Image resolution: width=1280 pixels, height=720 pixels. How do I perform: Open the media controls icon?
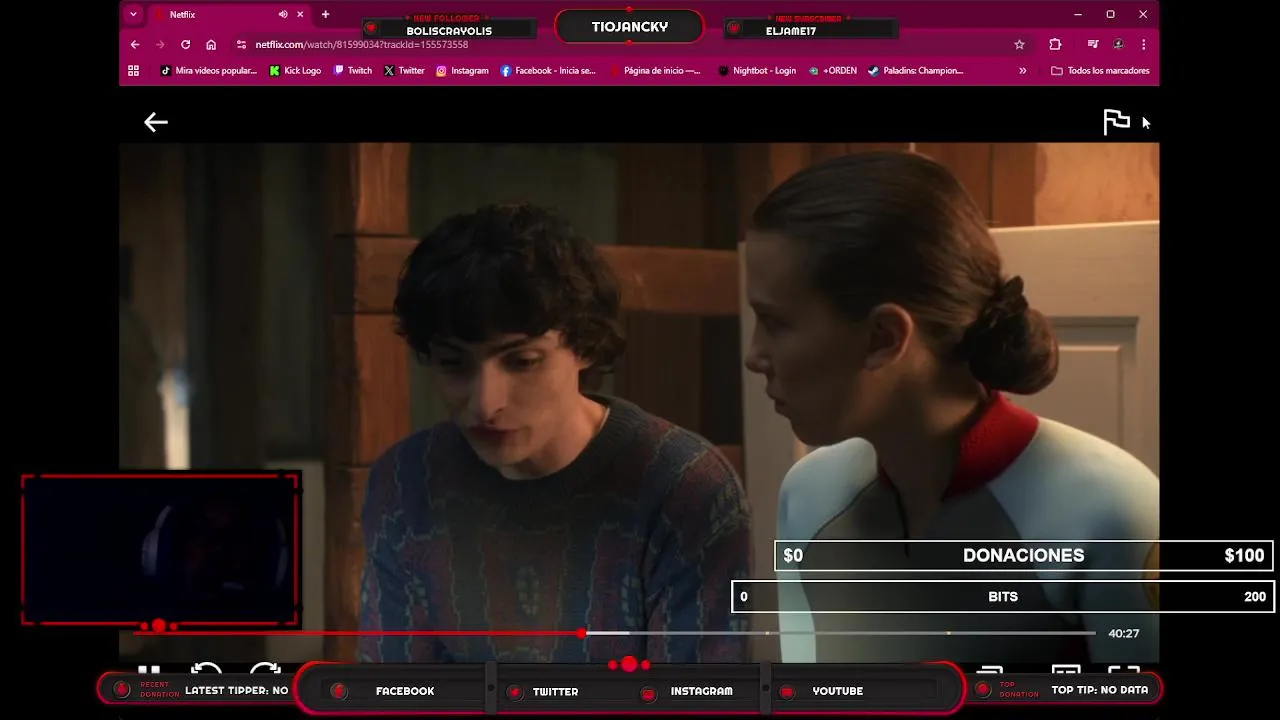pos(1093,45)
